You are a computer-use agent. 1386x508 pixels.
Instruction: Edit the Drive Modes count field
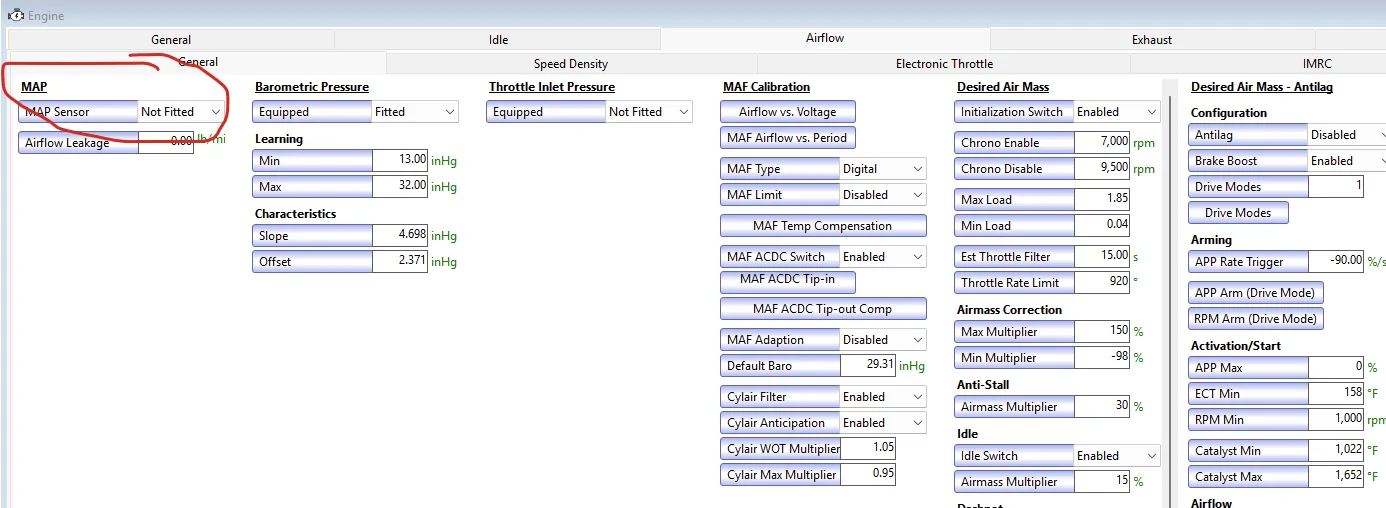coord(1336,187)
